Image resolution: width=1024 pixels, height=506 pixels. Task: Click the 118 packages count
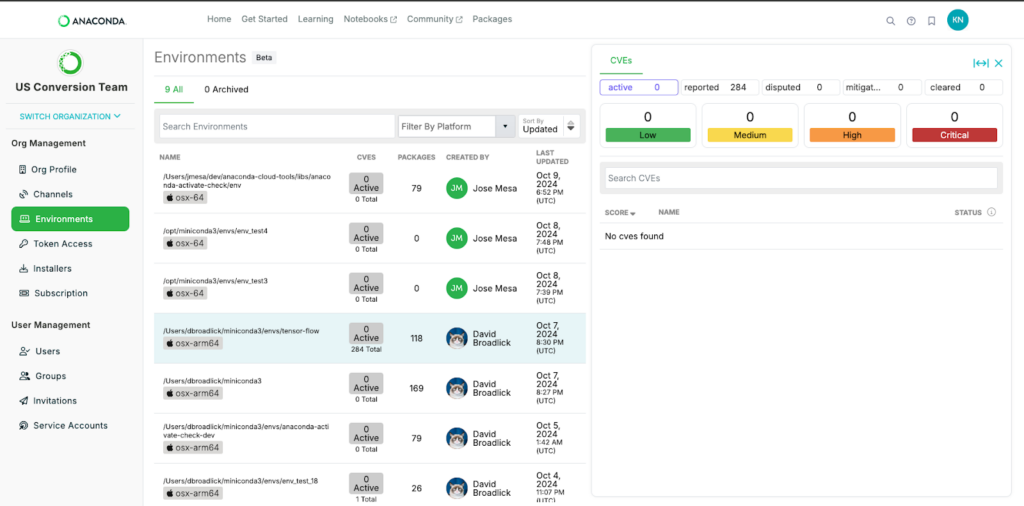(x=417, y=338)
